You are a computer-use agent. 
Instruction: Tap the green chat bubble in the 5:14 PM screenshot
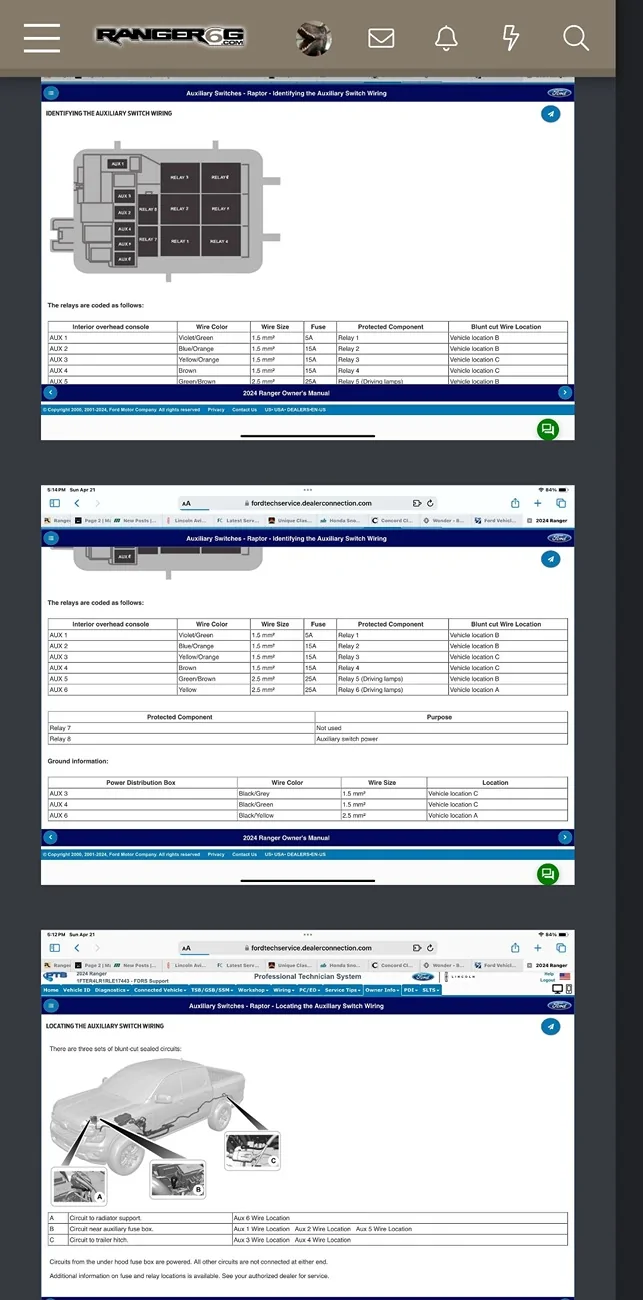point(548,874)
